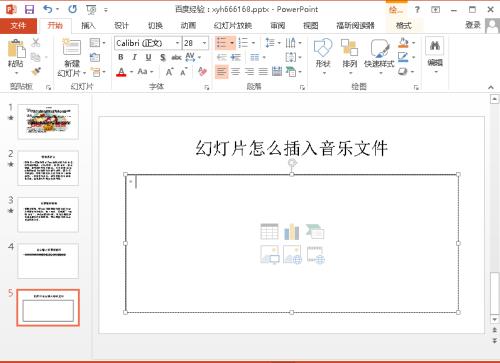
Task: Insert table icon in content placeholder
Action: coord(269,231)
